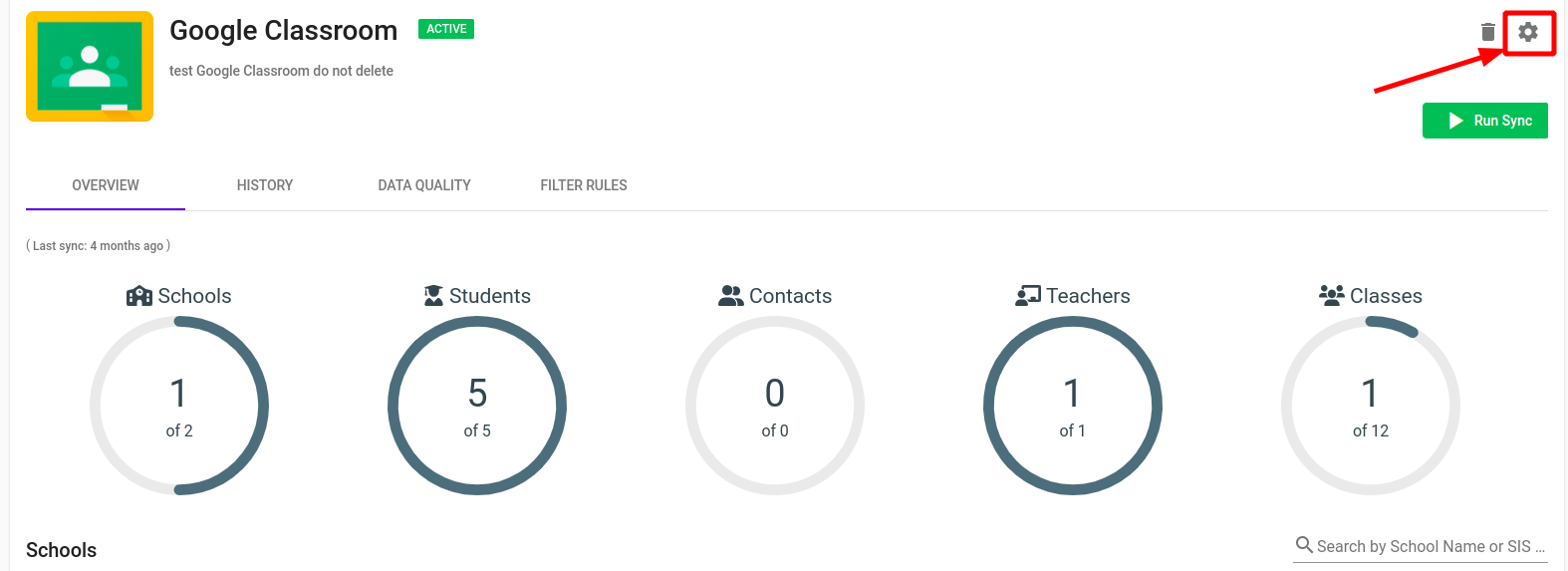Click the Teachers chalkboard icon
Viewport: 1568px width, 571px height.
[1028, 296]
